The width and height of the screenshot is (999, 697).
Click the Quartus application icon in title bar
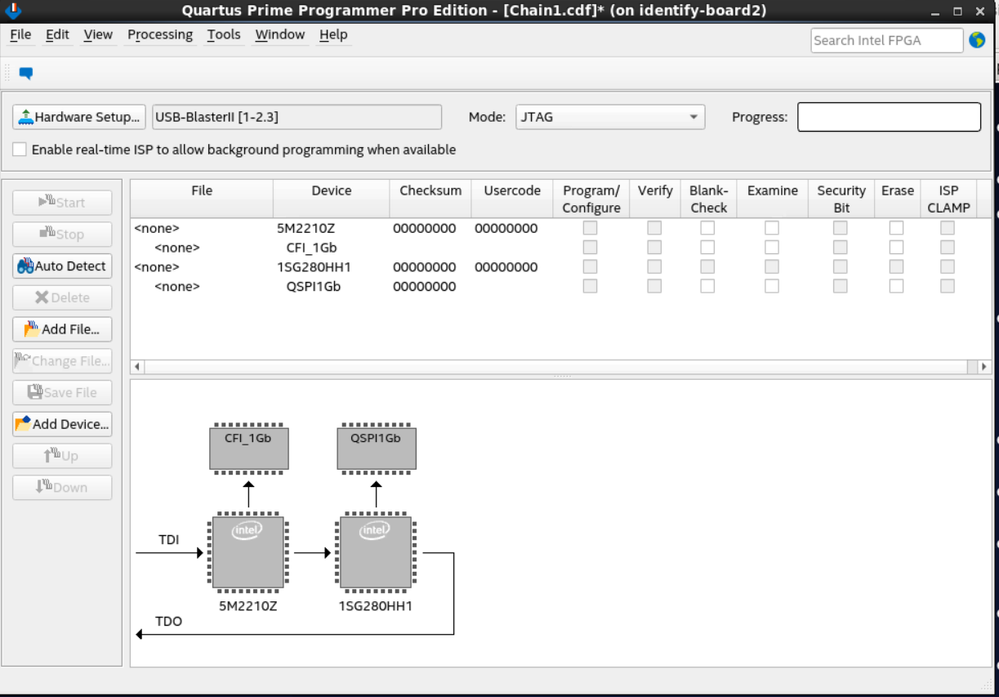[x=13, y=10]
